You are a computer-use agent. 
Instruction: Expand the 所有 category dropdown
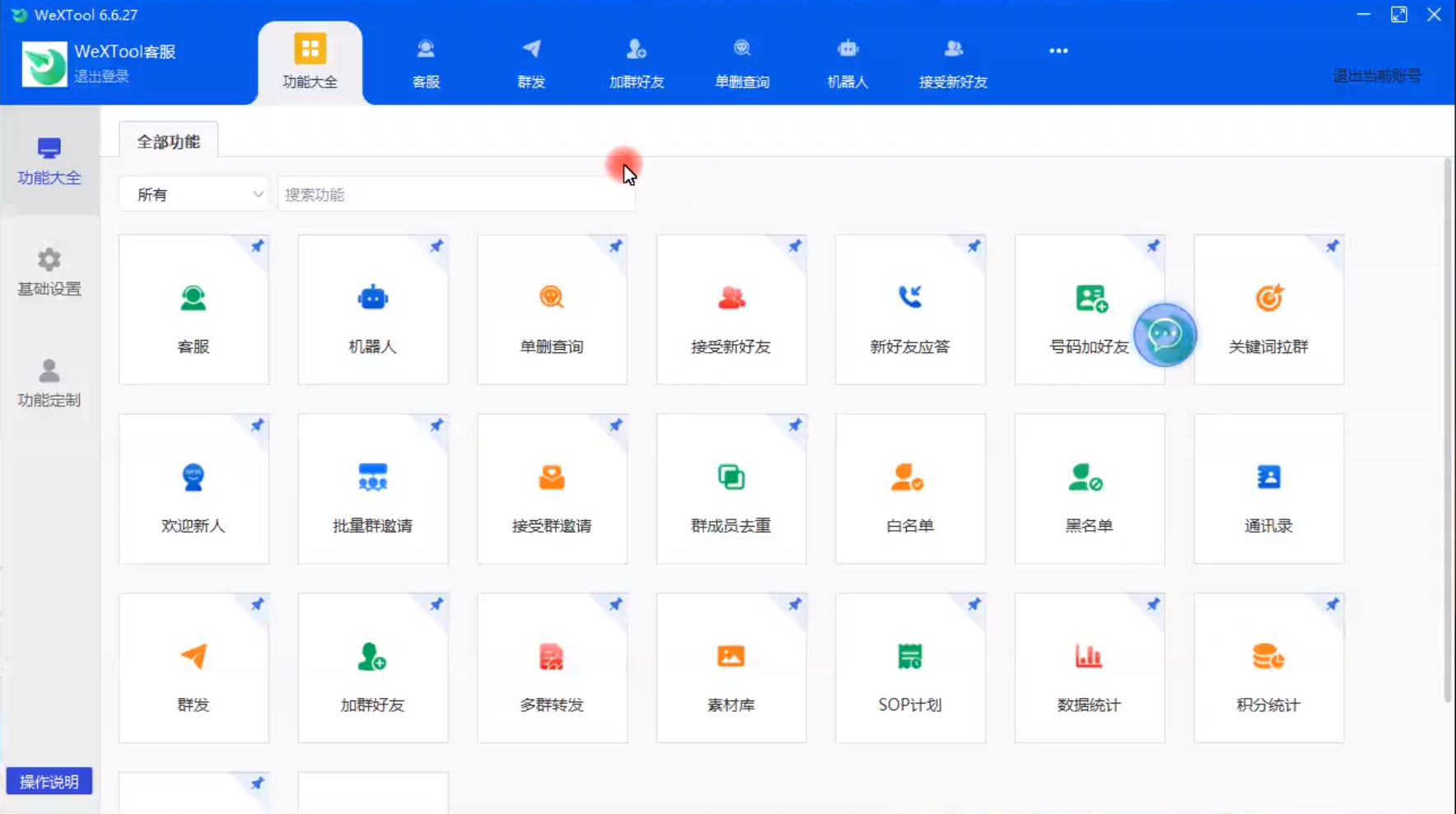tap(194, 195)
